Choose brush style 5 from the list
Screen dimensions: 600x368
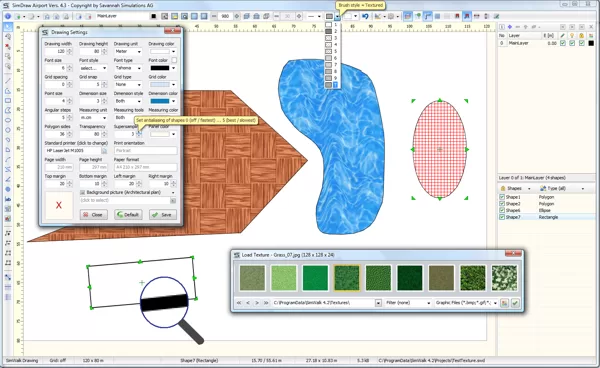[331, 51]
